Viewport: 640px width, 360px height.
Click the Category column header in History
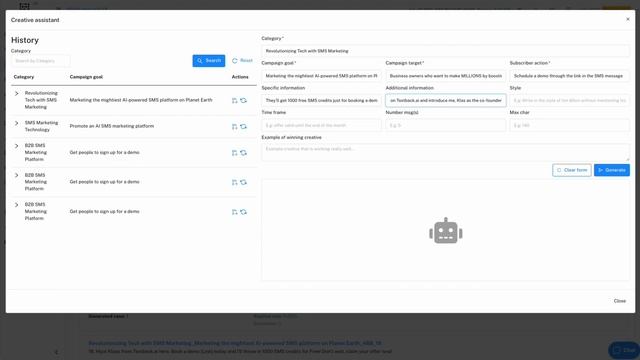[24, 77]
